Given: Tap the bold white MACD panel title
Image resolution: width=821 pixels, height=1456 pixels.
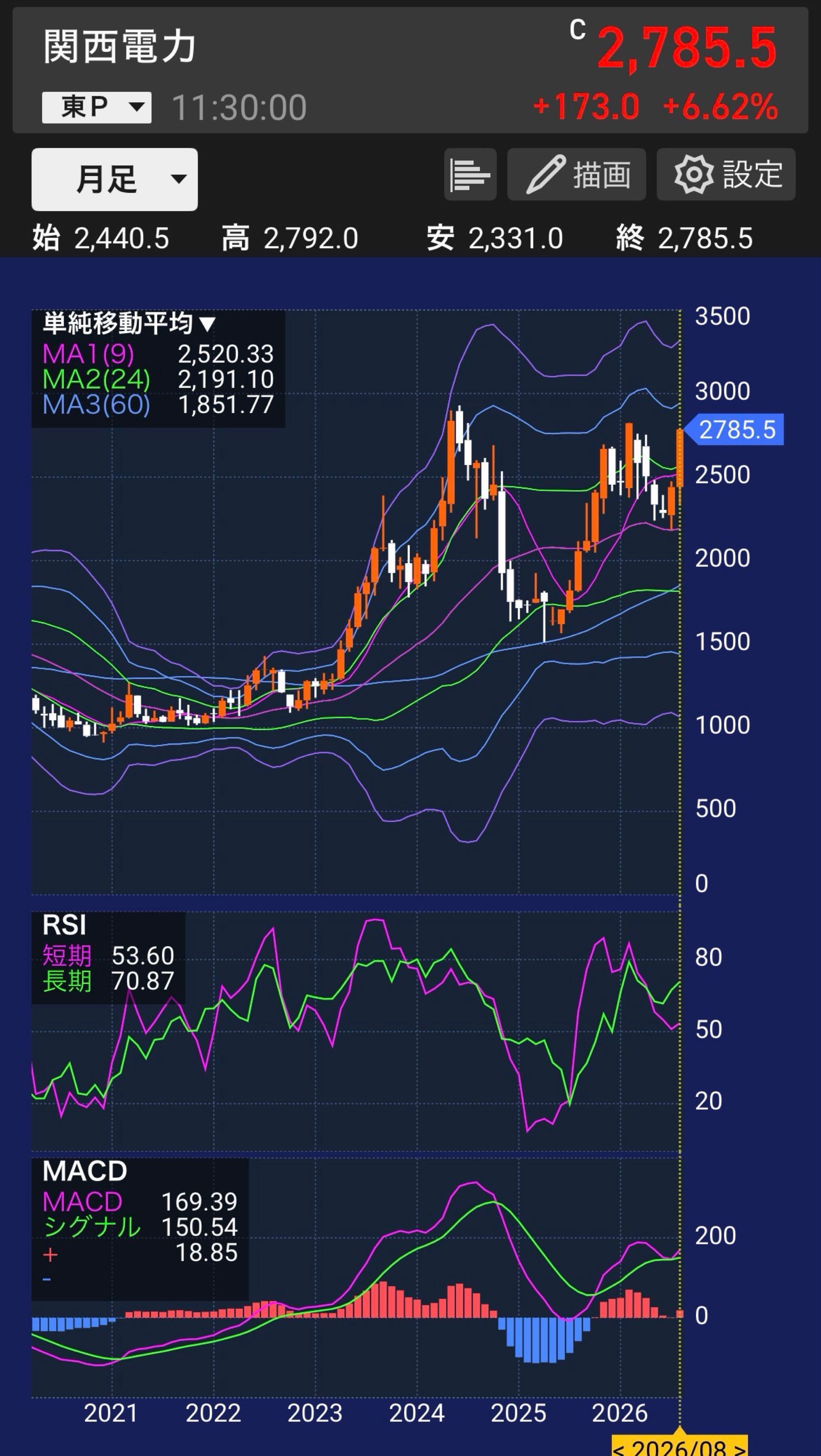Looking at the screenshot, I should coord(85,1171).
